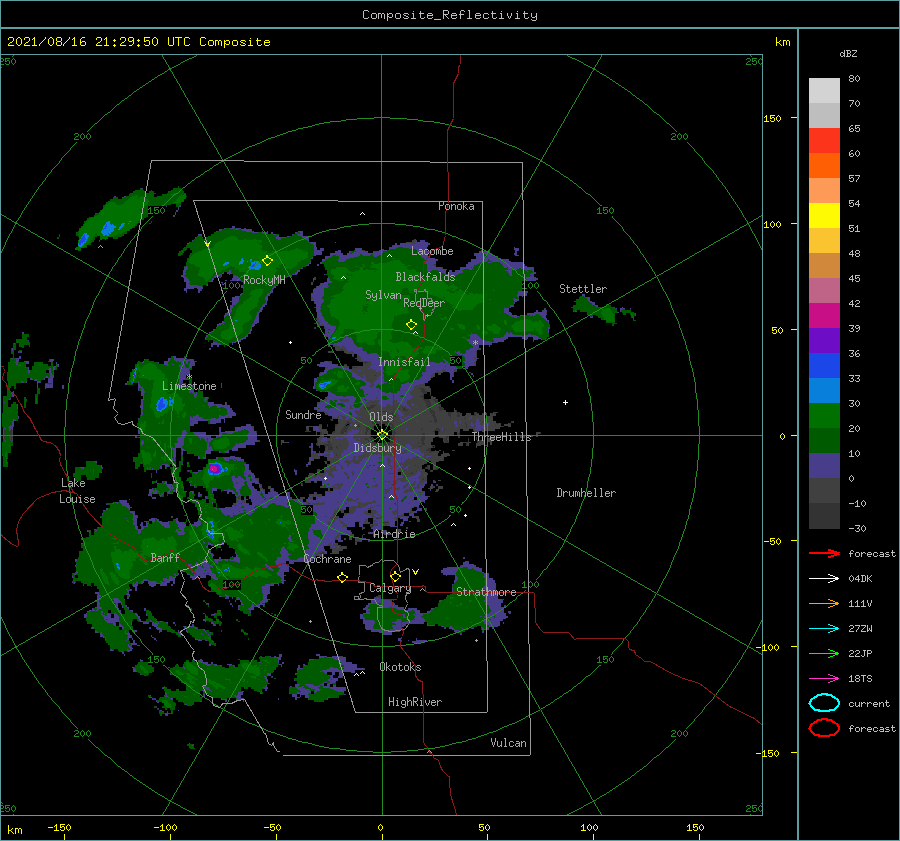Click the yellow diamond marker above Calgary label
The image size is (900, 841).
pyautogui.click(x=395, y=576)
